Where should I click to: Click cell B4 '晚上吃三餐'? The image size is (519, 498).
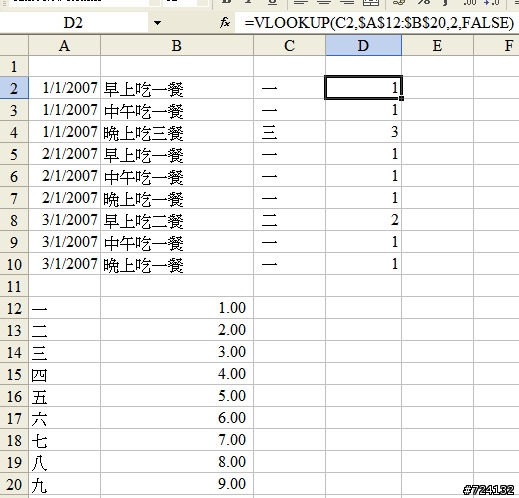[177, 132]
